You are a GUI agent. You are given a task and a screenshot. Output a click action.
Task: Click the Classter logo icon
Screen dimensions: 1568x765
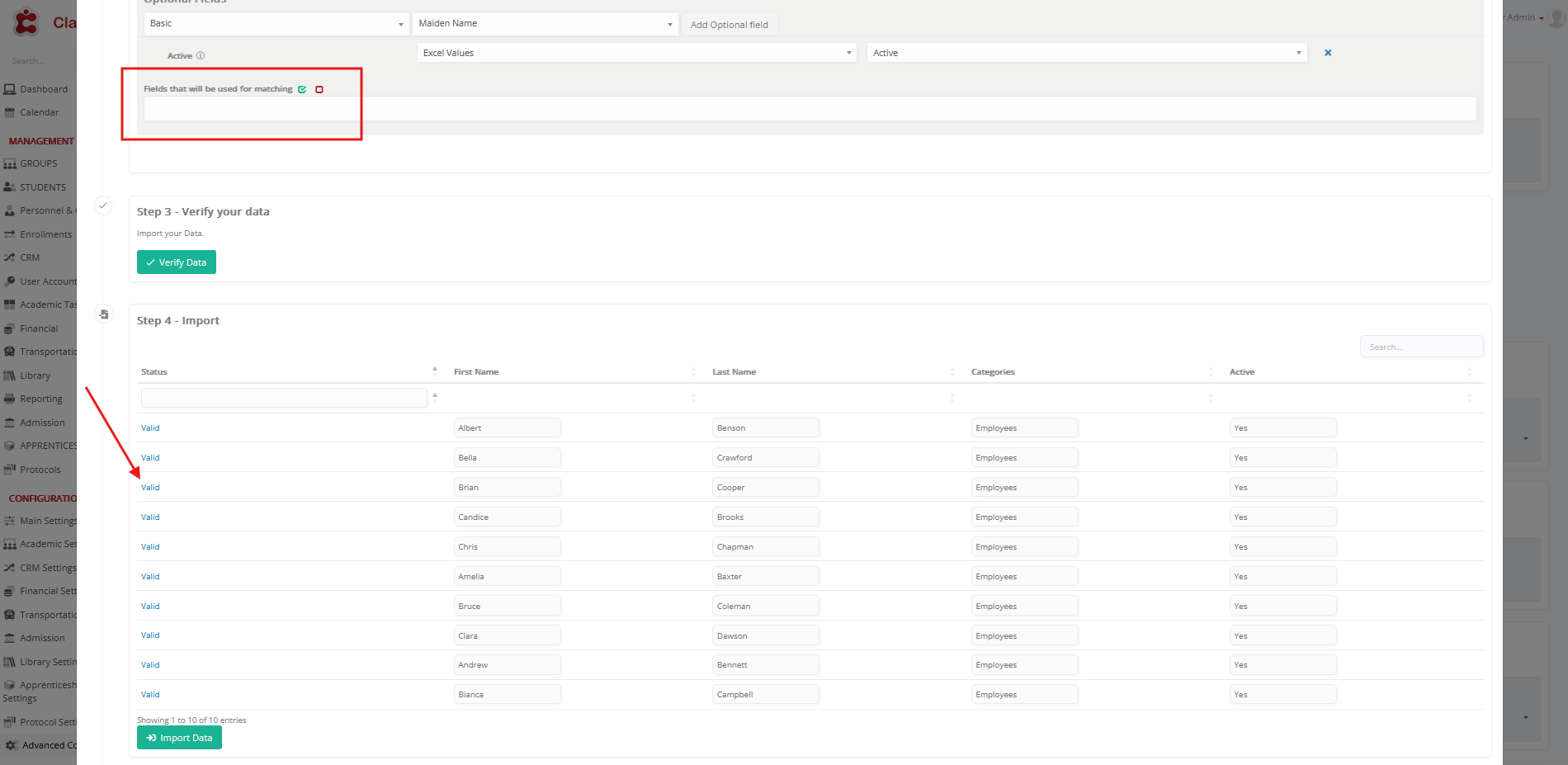(x=26, y=21)
